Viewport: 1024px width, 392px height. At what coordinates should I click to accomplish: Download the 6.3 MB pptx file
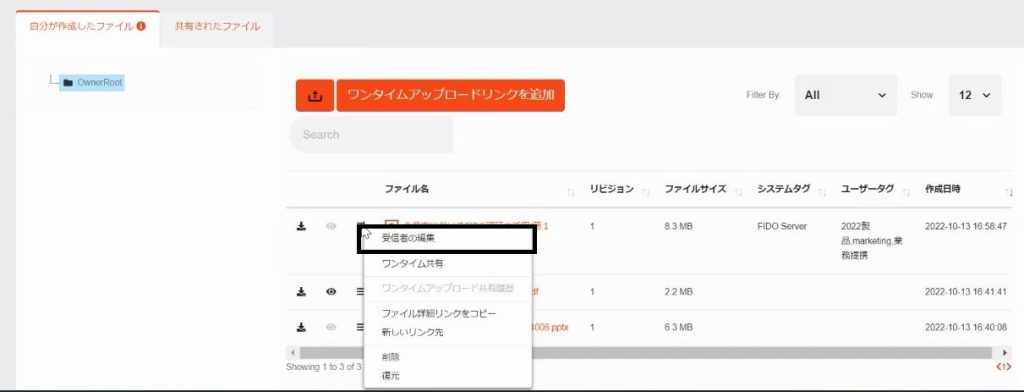tap(301, 327)
